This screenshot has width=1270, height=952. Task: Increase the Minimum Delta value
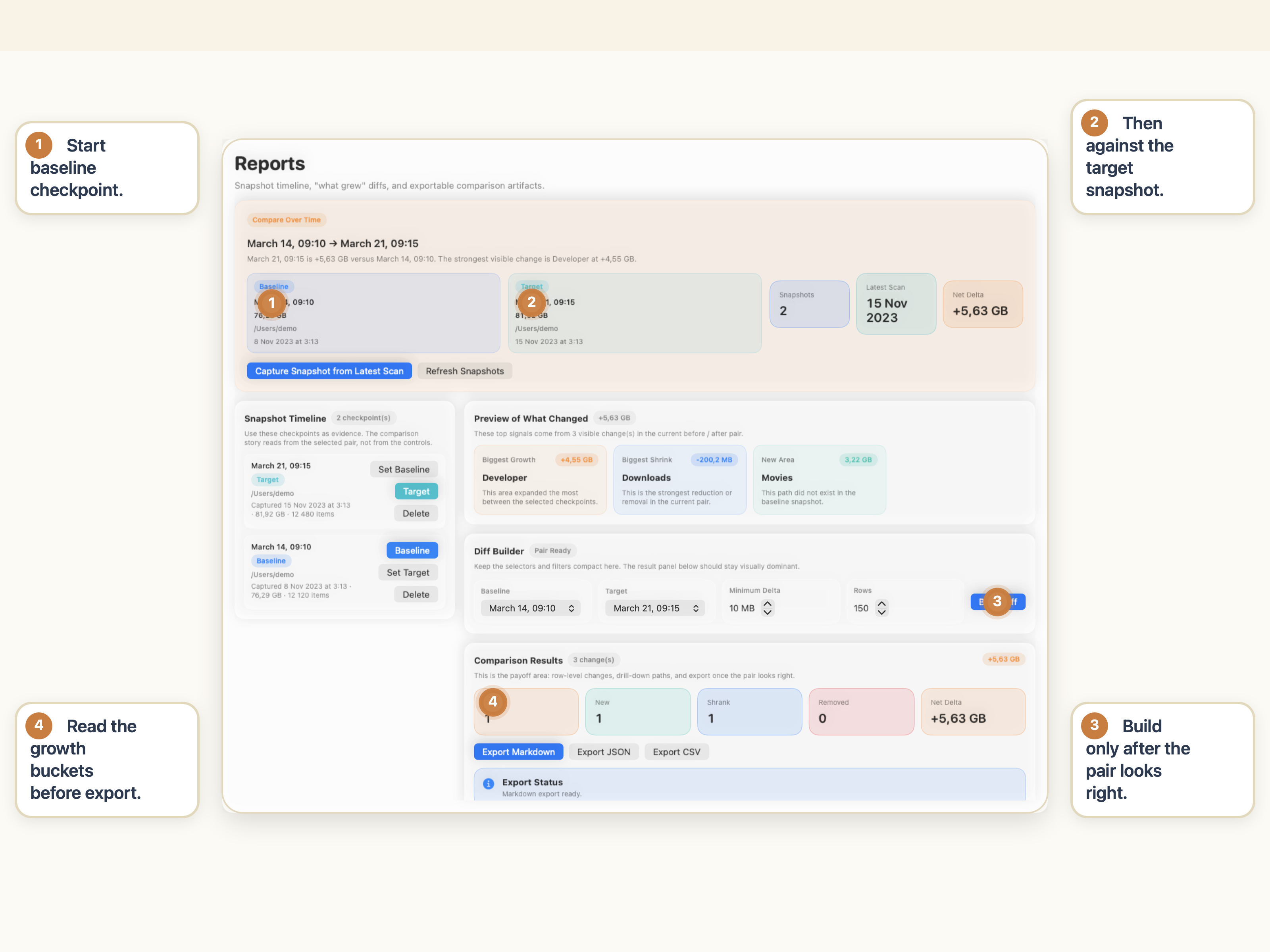(x=768, y=604)
